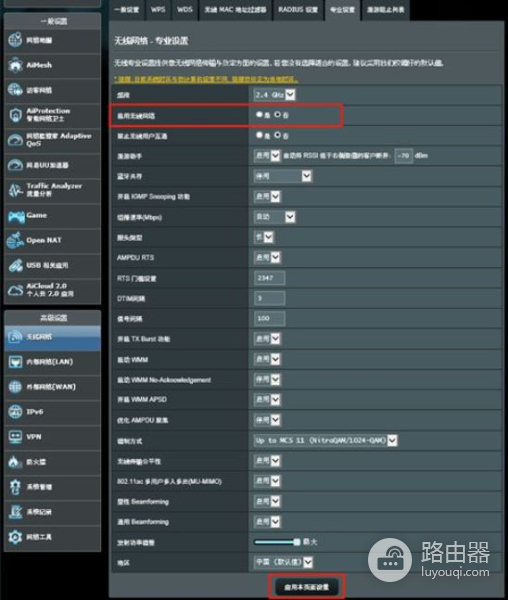Select 是 for Enable Radio (启用无线网络)
The width and height of the screenshot is (508, 600).
coord(259,114)
